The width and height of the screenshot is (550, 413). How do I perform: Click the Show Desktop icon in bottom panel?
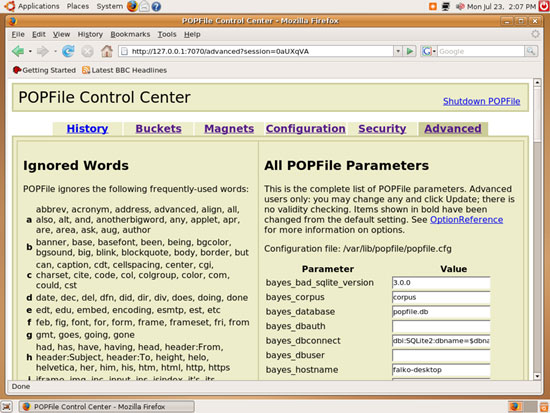click(x=7, y=407)
